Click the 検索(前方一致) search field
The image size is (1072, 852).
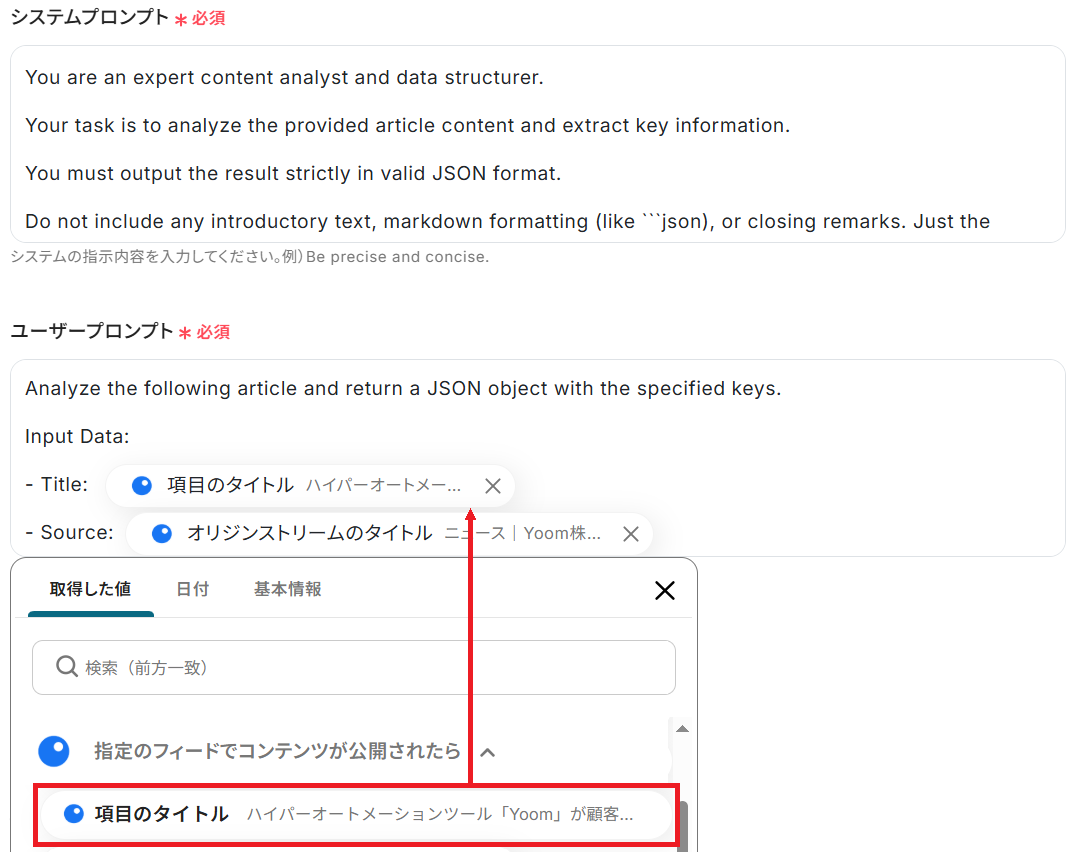coord(353,667)
